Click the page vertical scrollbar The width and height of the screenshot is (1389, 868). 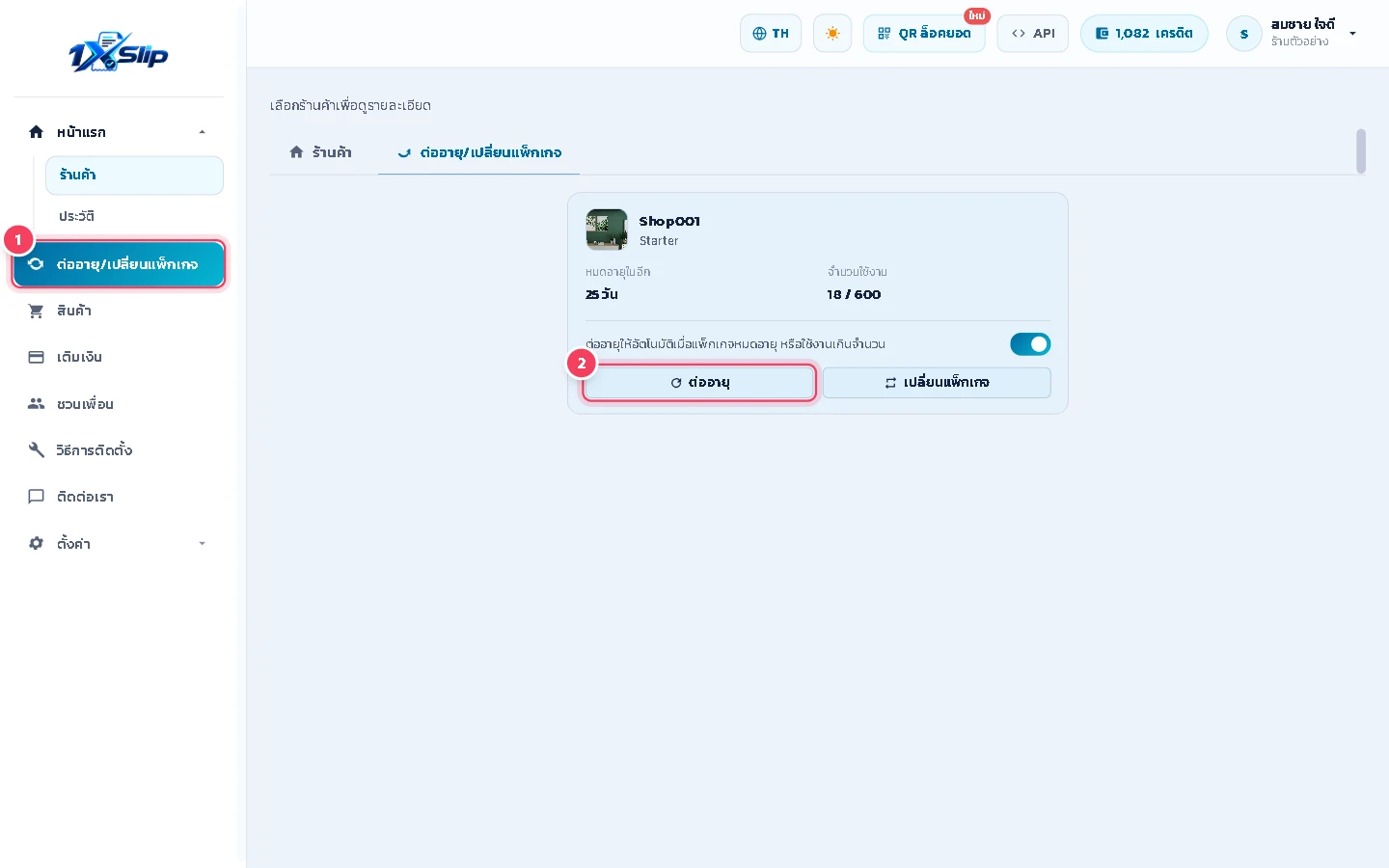pyautogui.click(x=1361, y=151)
